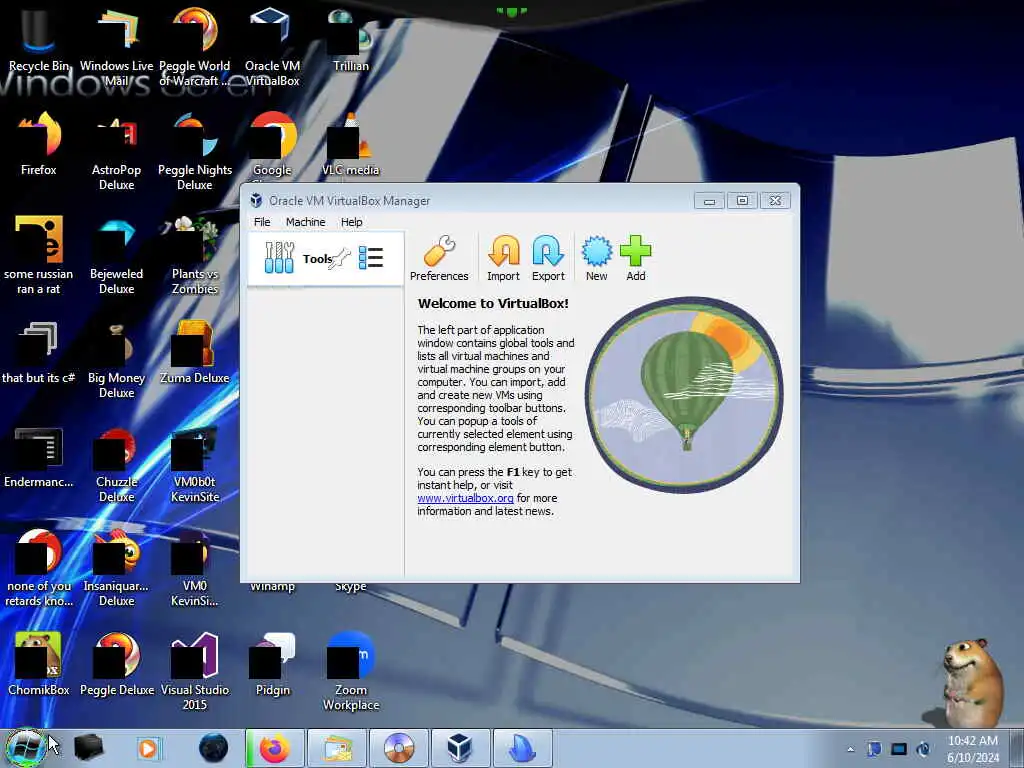Select Peggle World of Warcraft desktop icon
1024x768 pixels.
click(x=195, y=47)
